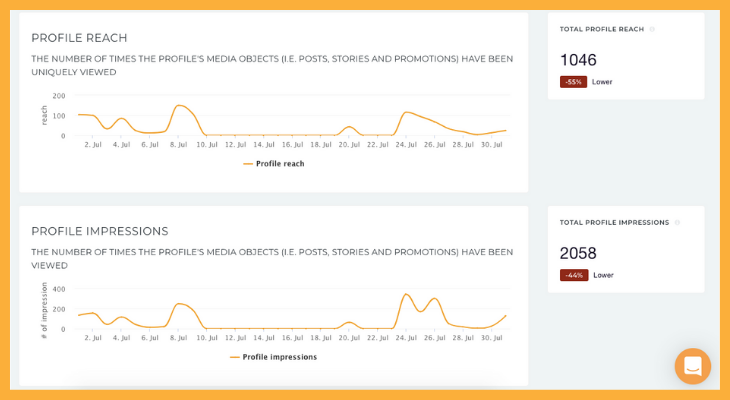This screenshot has height=400, width=730.
Task: Click the 26. Jul peak on impressions chart
Action: 434,298
